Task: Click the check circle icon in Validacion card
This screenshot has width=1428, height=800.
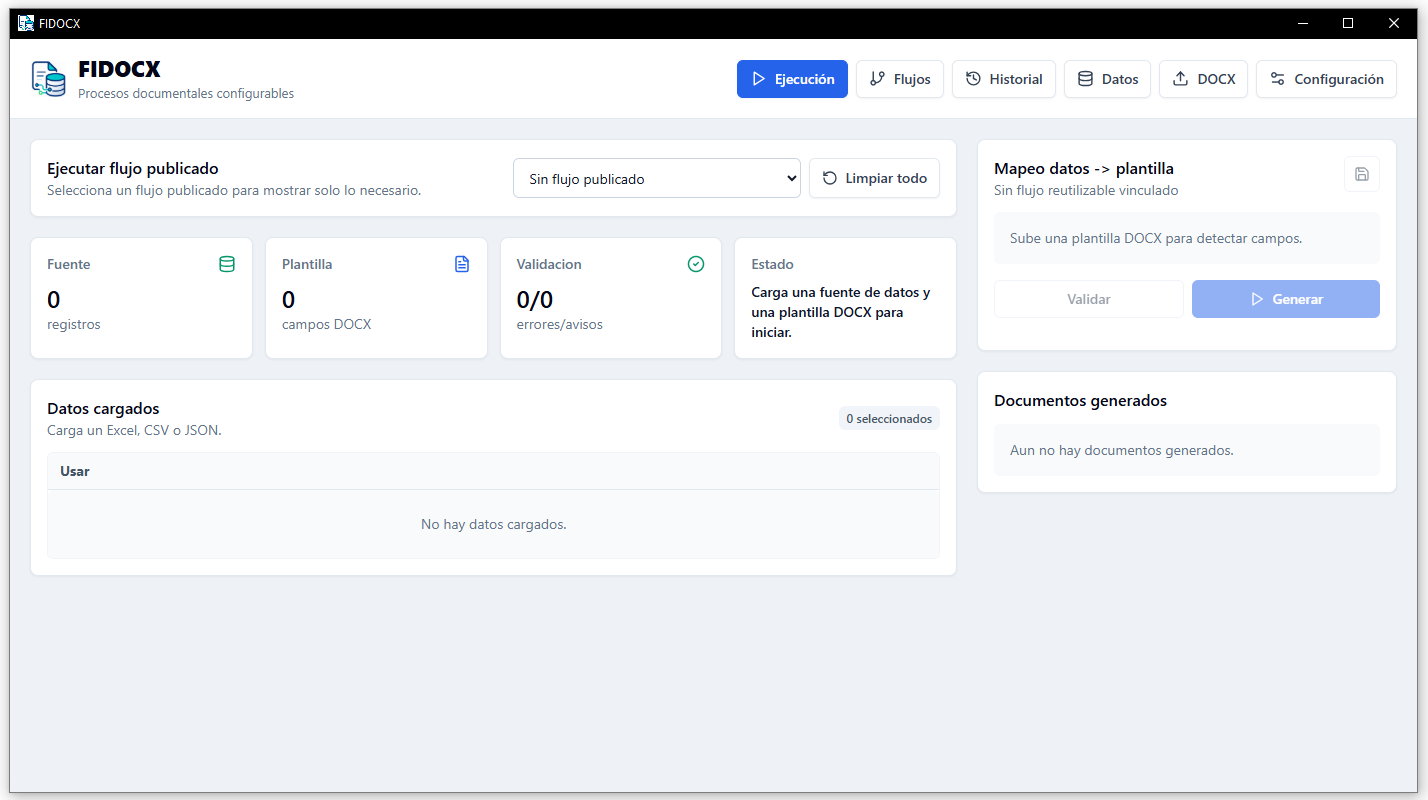Action: point(696,264)
